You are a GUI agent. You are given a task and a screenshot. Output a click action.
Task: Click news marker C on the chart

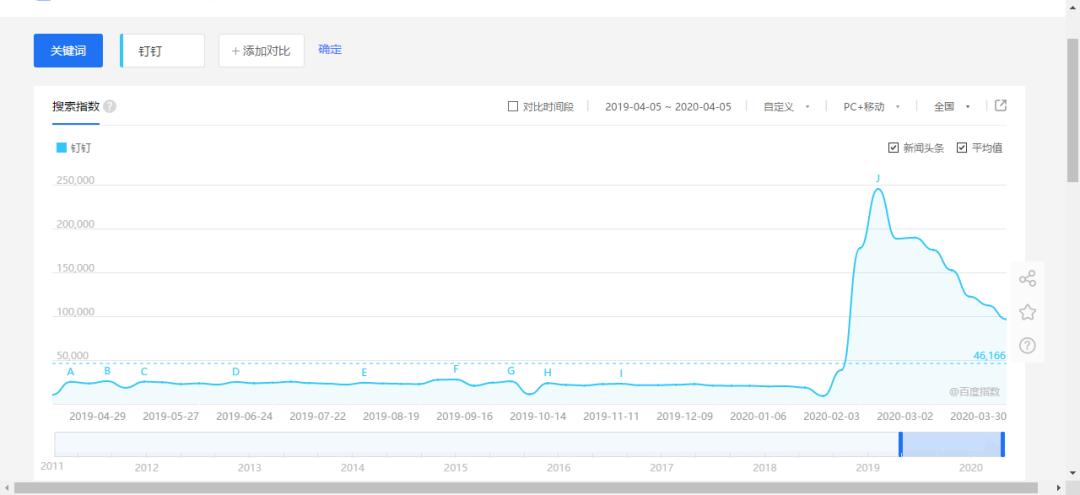point(144,372)
